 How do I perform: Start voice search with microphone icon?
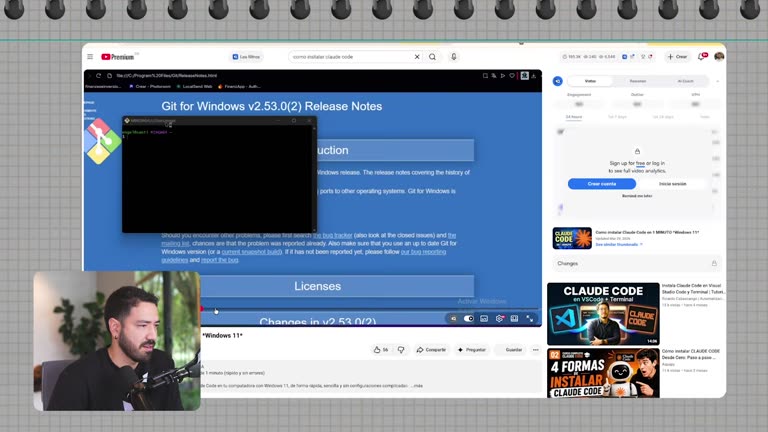click(454, 57)
